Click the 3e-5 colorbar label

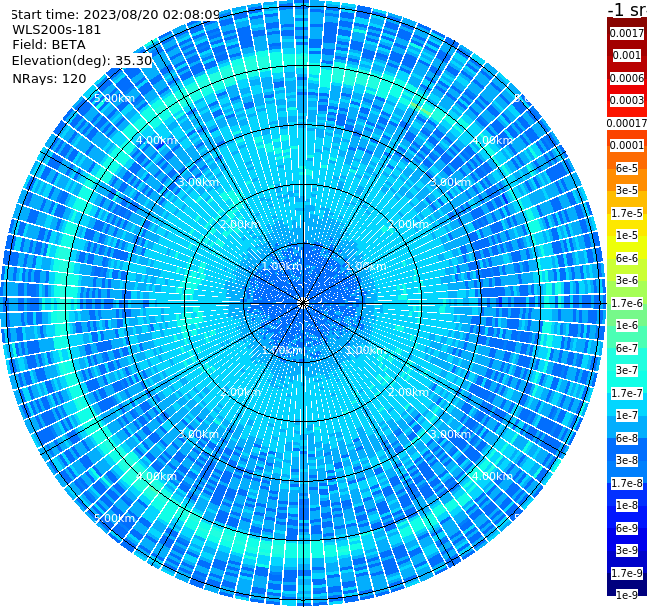[x=627, y=190]
